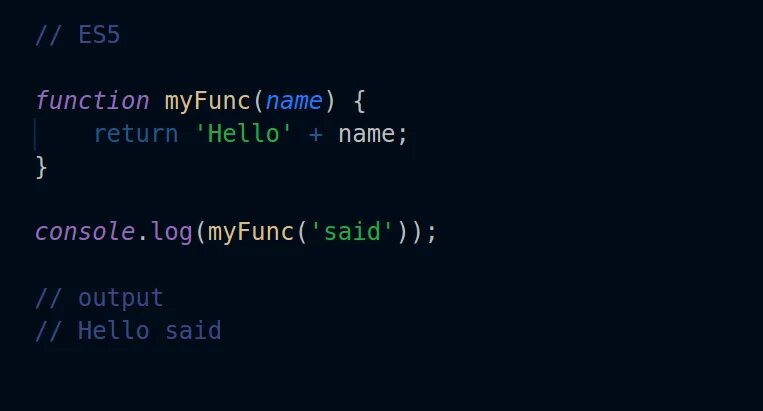Image resolution: width=763 pixels, height=411 pixels.
Task: Click 'name;' on the return line
Action: (373, 134)
